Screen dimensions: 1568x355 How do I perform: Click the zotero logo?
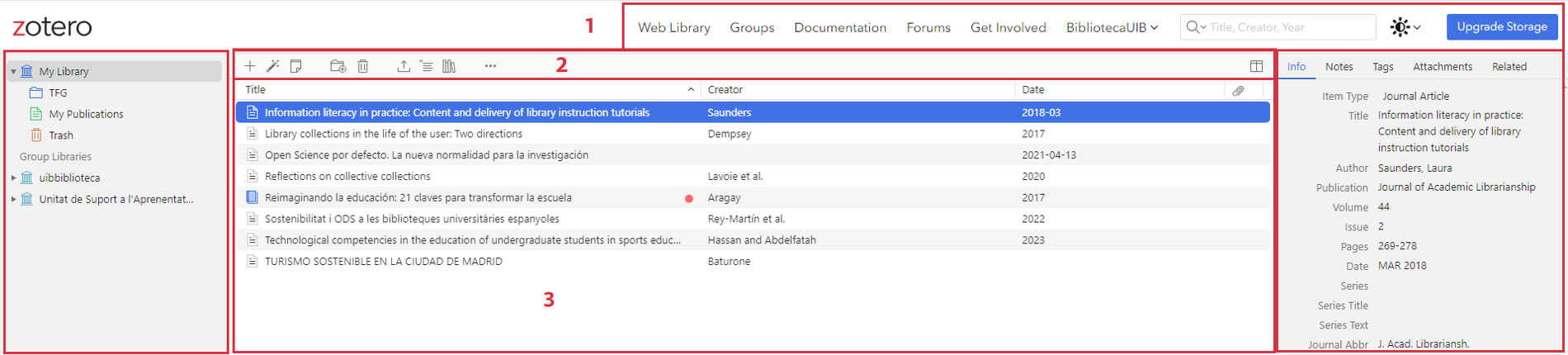click(52, 27)
